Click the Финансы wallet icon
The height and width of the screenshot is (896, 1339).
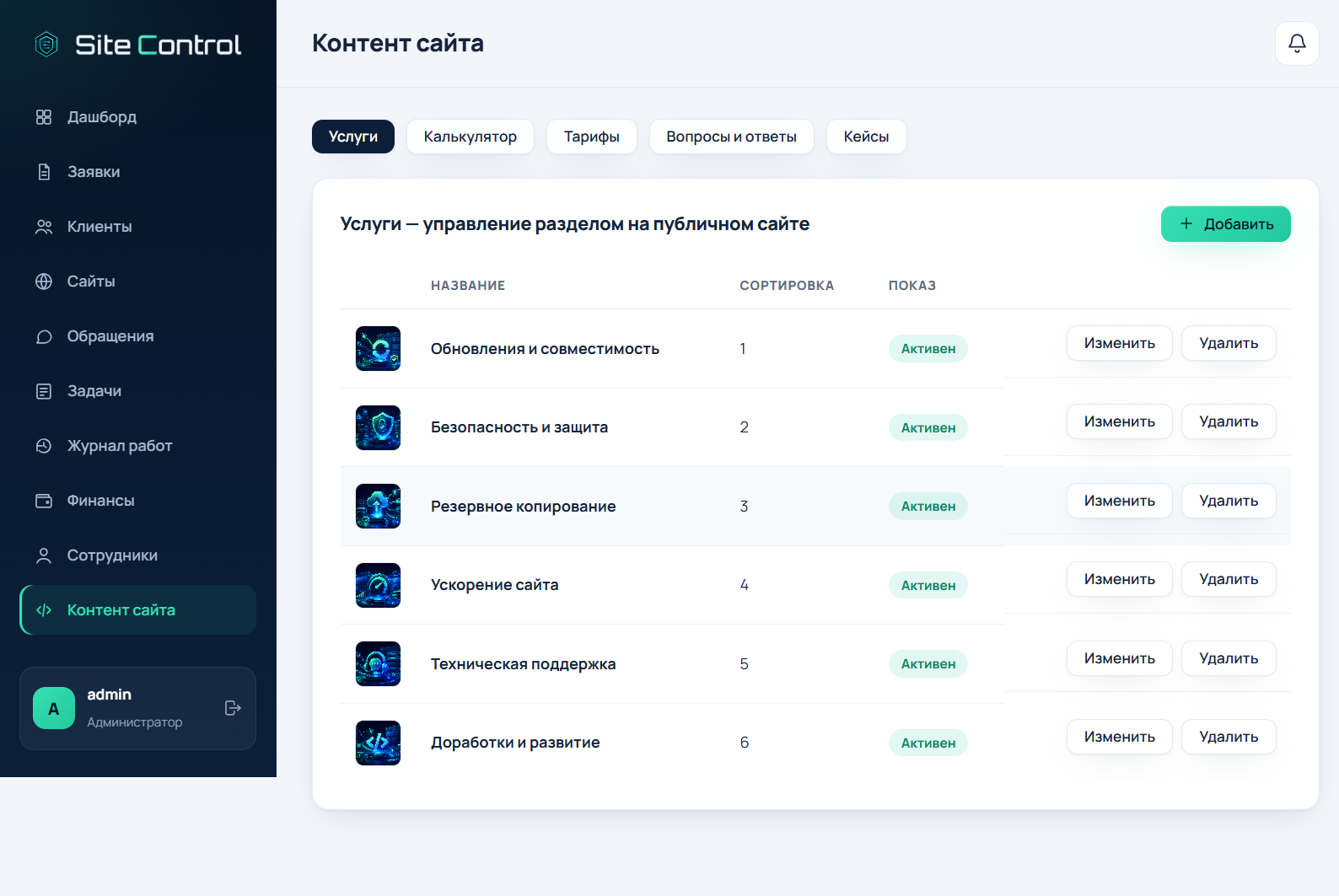(x=44, y=501)
